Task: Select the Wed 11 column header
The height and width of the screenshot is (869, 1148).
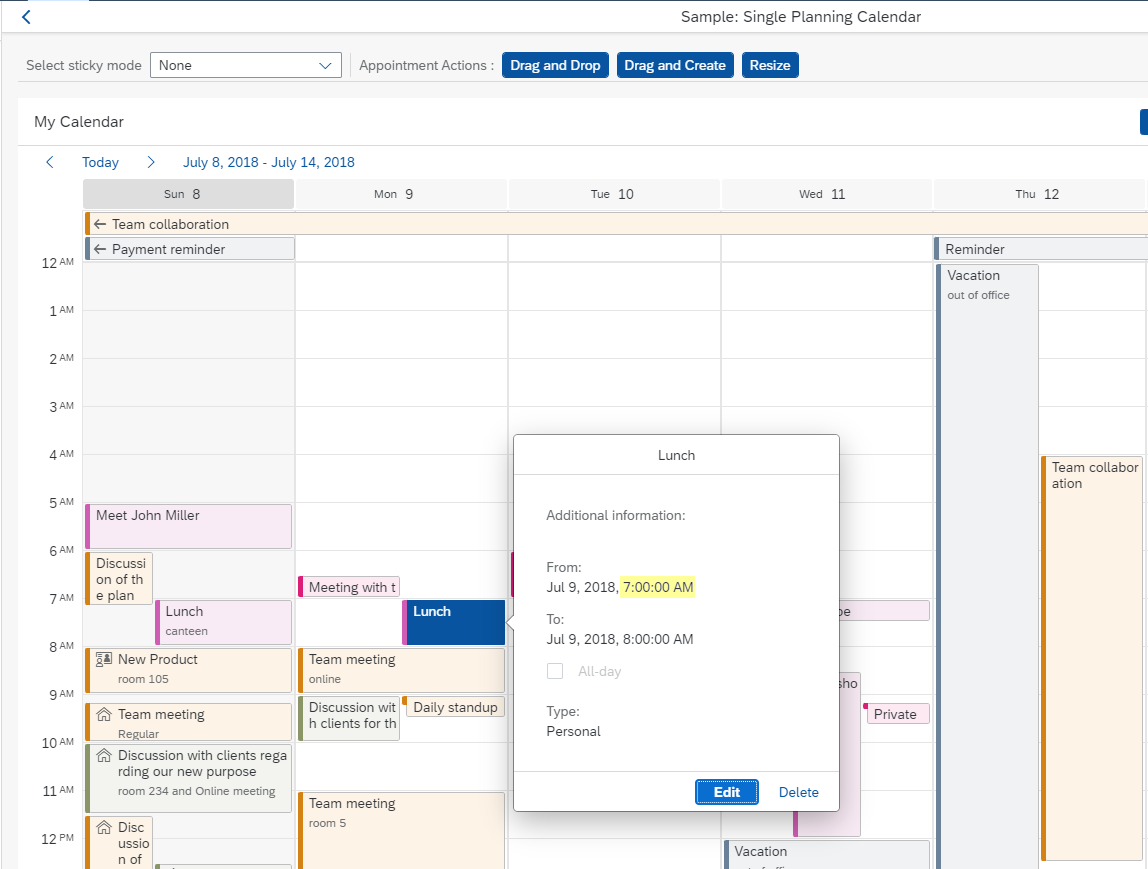Action: [825, 194]
